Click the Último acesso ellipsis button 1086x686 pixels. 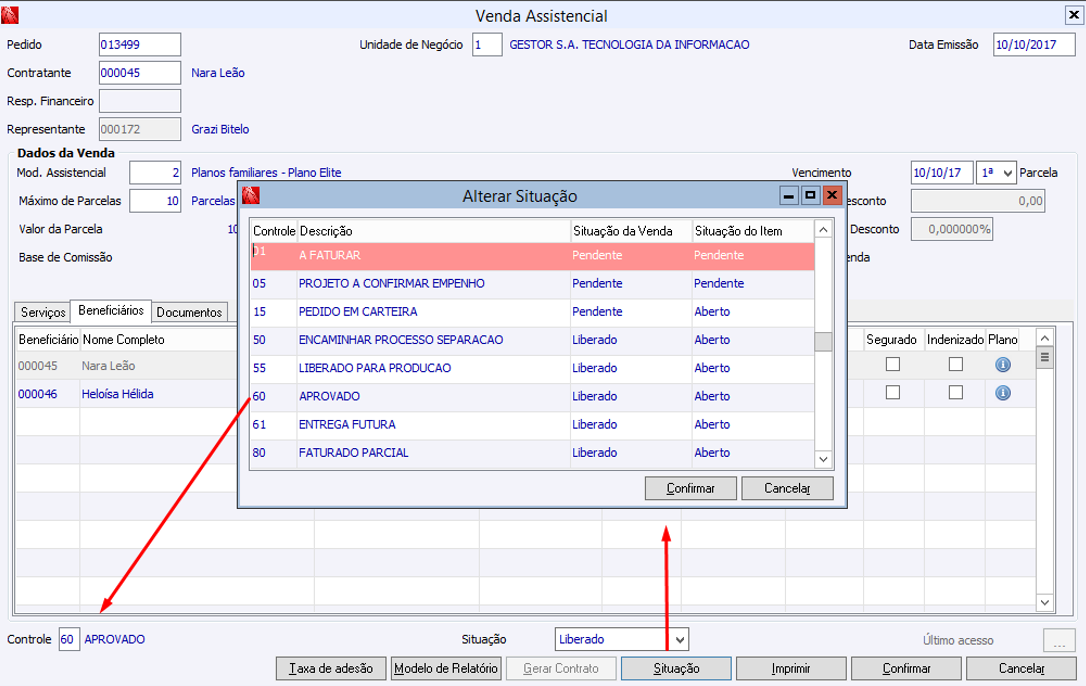pyautogui.click(x=1059, y=641)
